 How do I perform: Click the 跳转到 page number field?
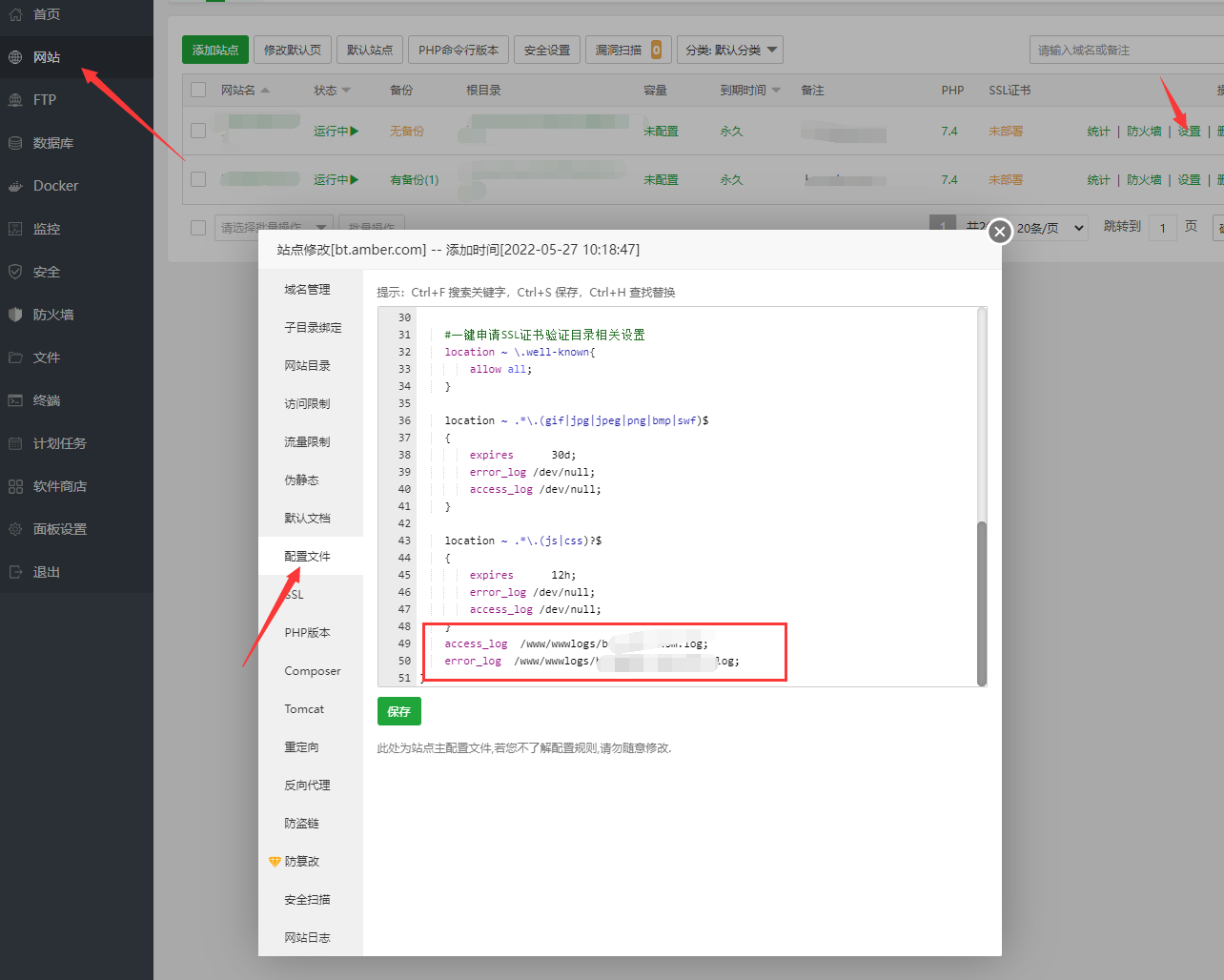[x=1162, y=228]
